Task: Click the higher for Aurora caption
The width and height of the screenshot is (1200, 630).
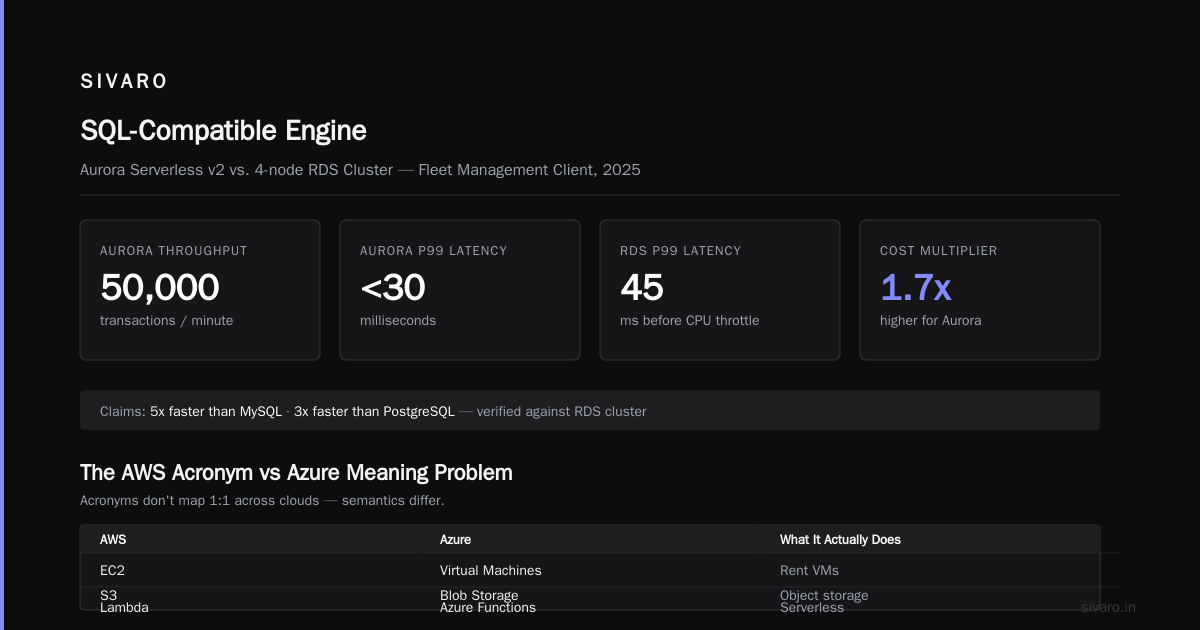Action: pyautogui.click(x=930, y=321)
